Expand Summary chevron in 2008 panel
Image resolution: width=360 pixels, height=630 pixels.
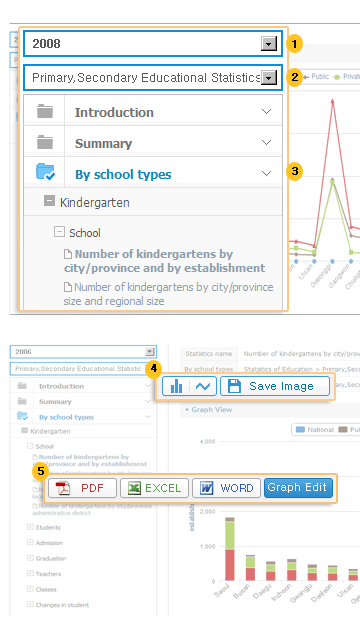coord(266,142)
